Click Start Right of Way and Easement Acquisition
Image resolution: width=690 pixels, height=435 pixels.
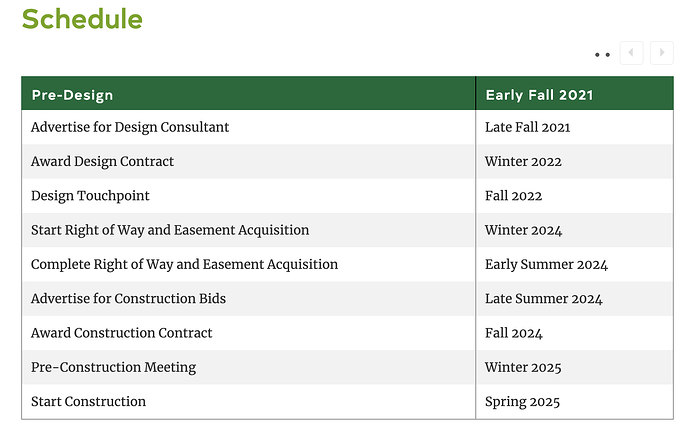[170, 230]
